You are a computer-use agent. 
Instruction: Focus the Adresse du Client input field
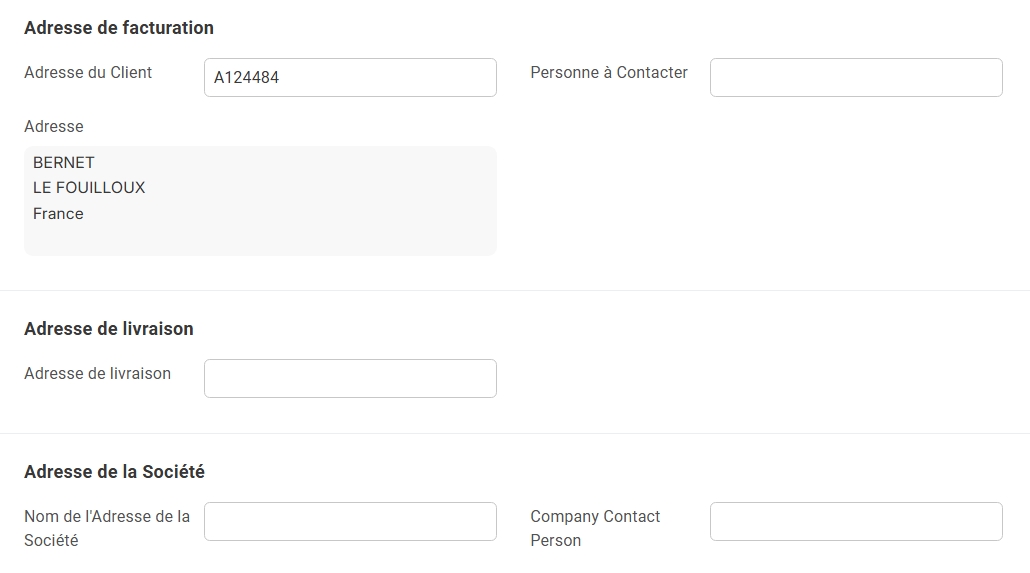[x=350, y=78]
